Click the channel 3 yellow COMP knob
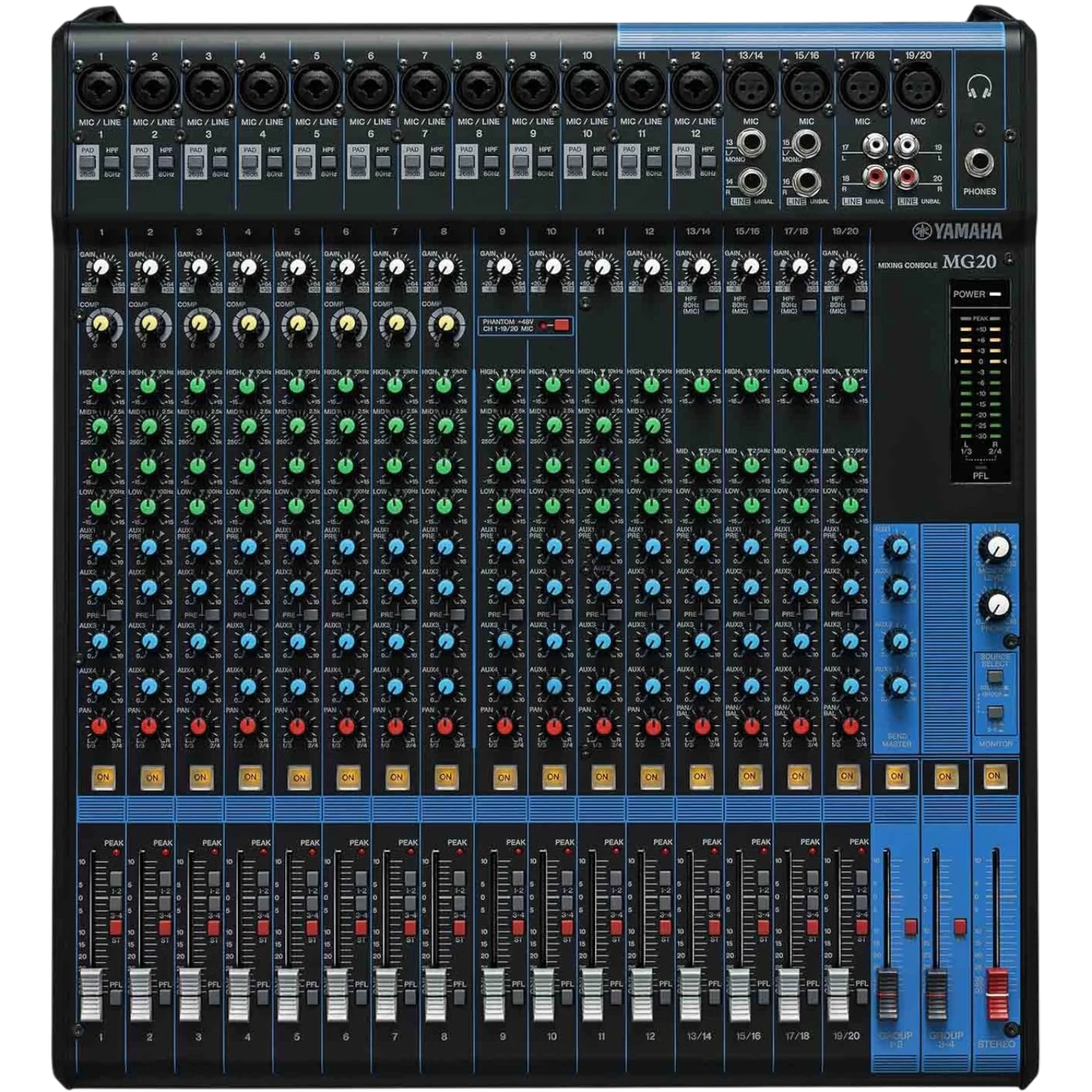Screen dimensions: 1092x1092 [199, 324]
